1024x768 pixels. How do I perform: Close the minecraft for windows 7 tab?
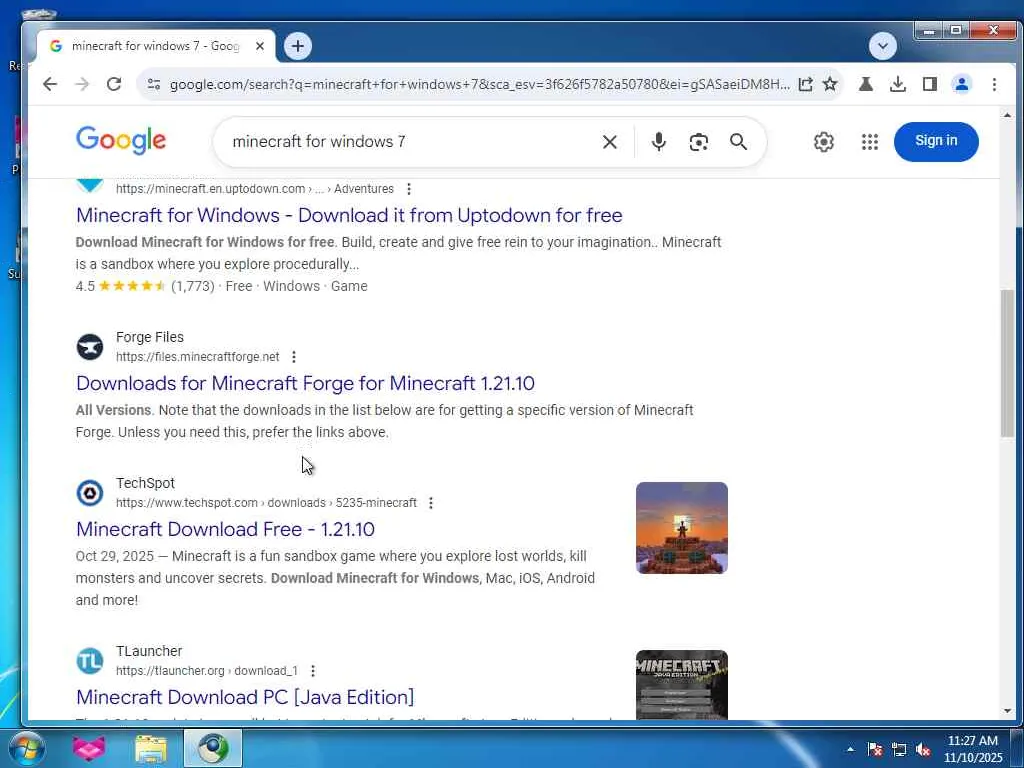(x=260, y=46)
